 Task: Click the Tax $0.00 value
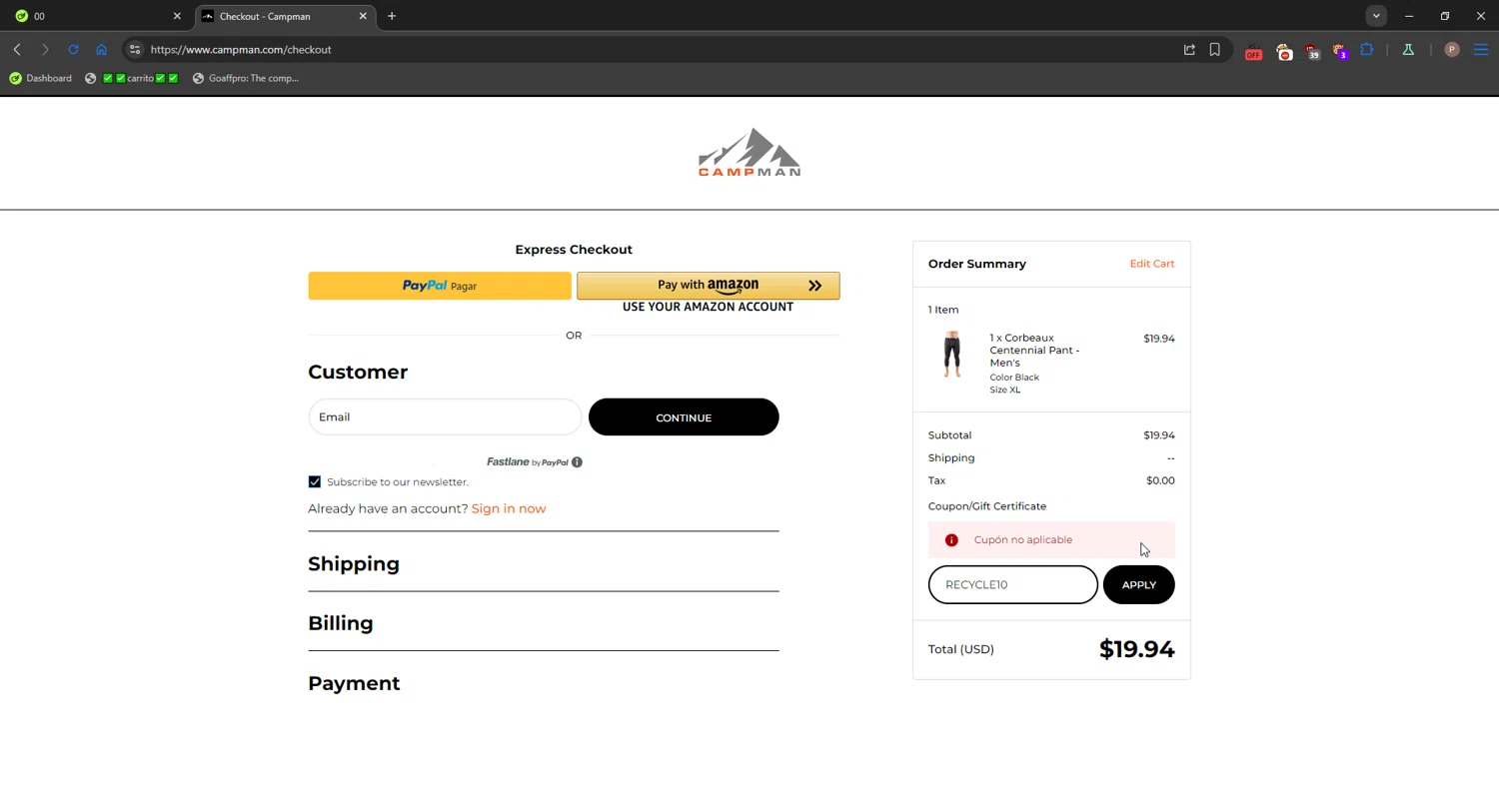1160,480
